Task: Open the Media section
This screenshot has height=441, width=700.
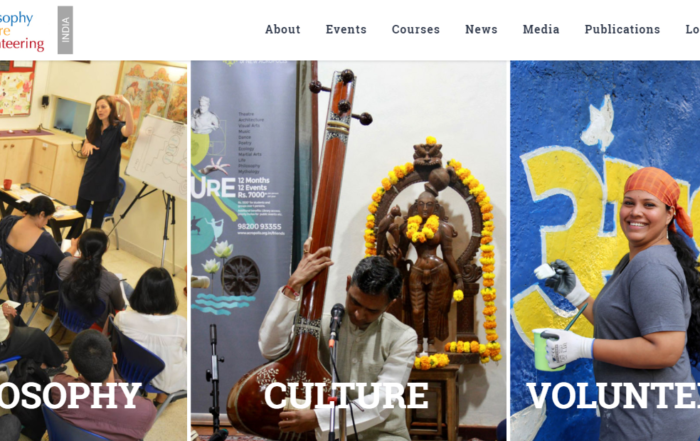Action: pos(541,29)
